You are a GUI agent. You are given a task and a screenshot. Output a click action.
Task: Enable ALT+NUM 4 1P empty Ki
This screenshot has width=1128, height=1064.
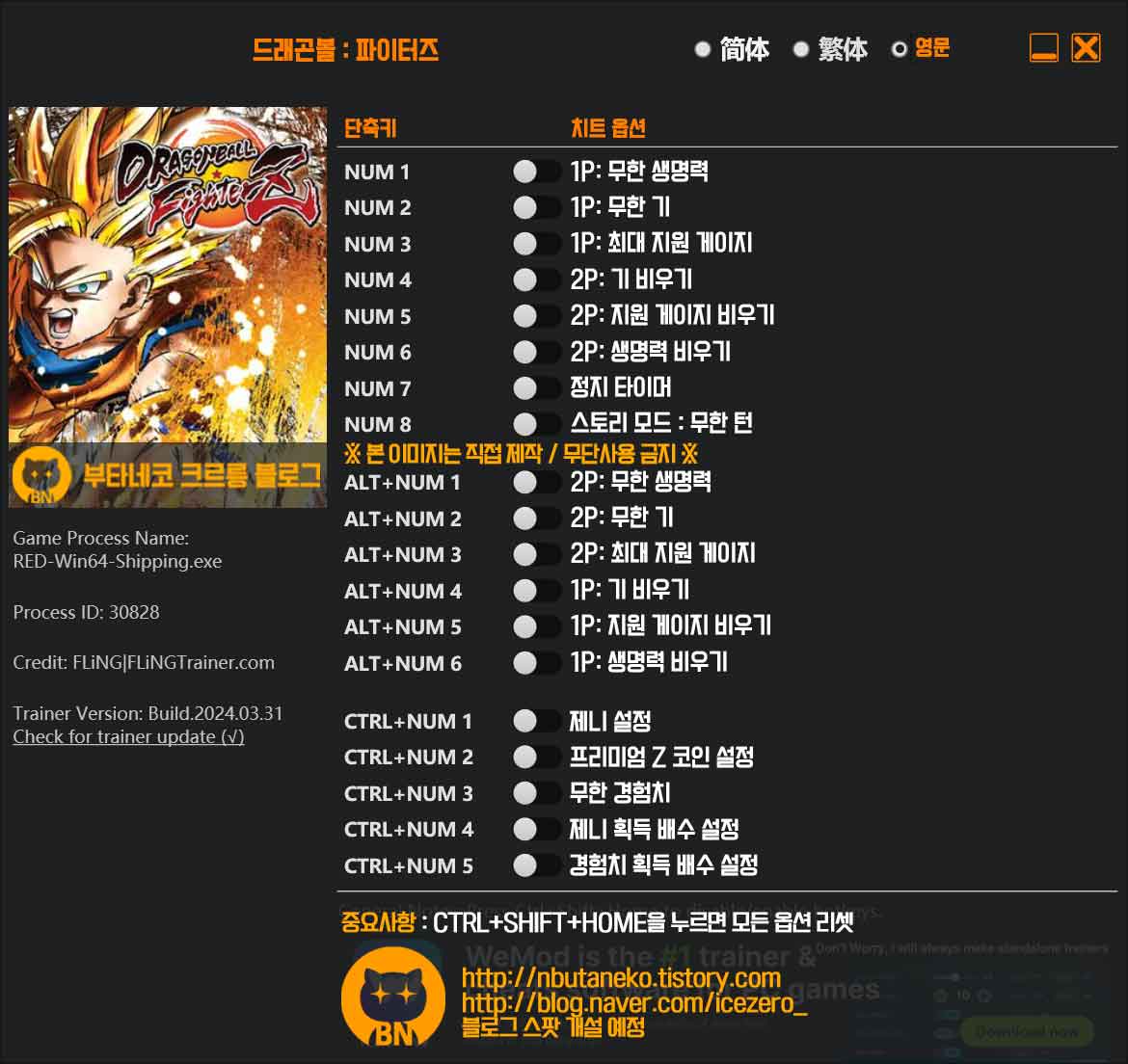click(536, 591)
